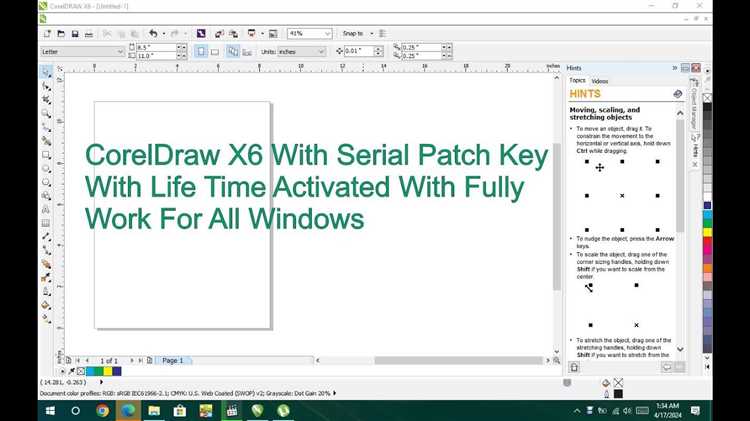Select the no-color swatch atop palette

707,98
